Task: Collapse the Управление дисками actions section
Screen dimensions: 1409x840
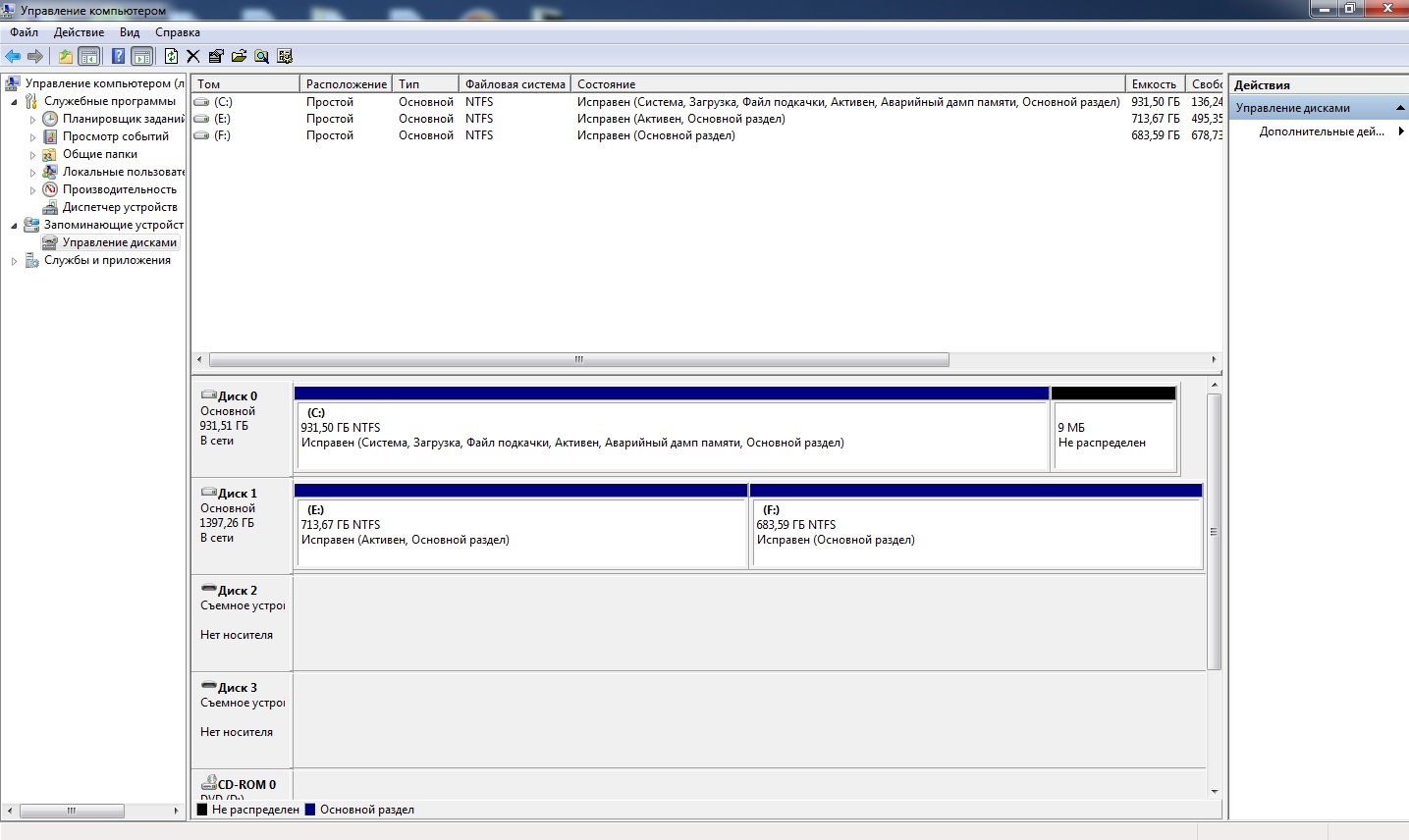Action: click(x=1400, y=108)
